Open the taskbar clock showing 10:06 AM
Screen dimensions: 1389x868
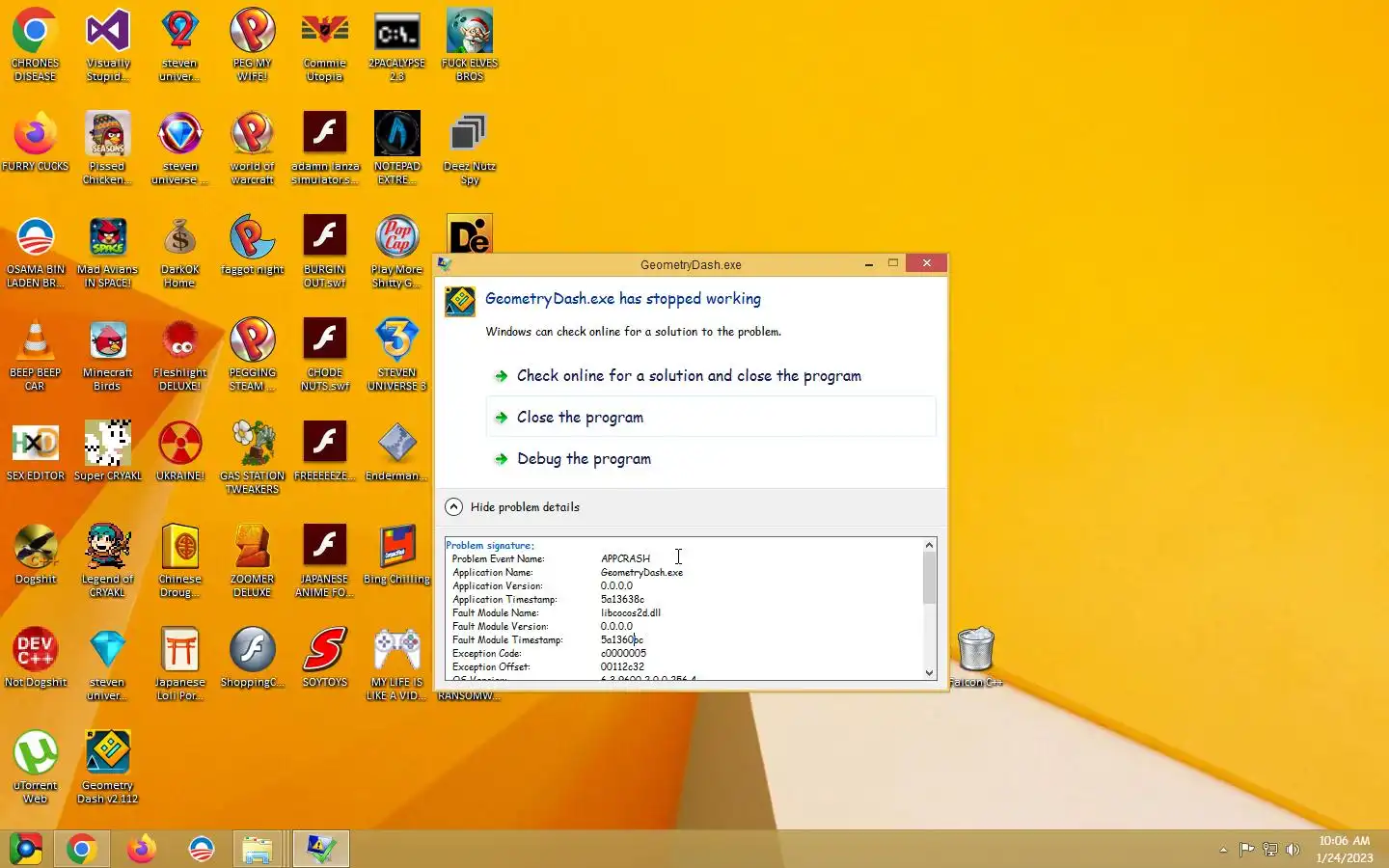[1344, 849]
